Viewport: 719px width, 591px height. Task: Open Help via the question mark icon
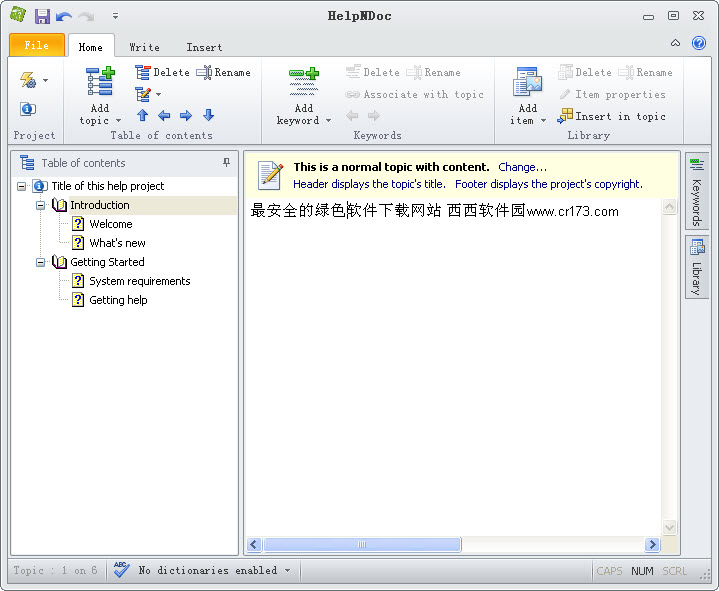pos(699,43)
